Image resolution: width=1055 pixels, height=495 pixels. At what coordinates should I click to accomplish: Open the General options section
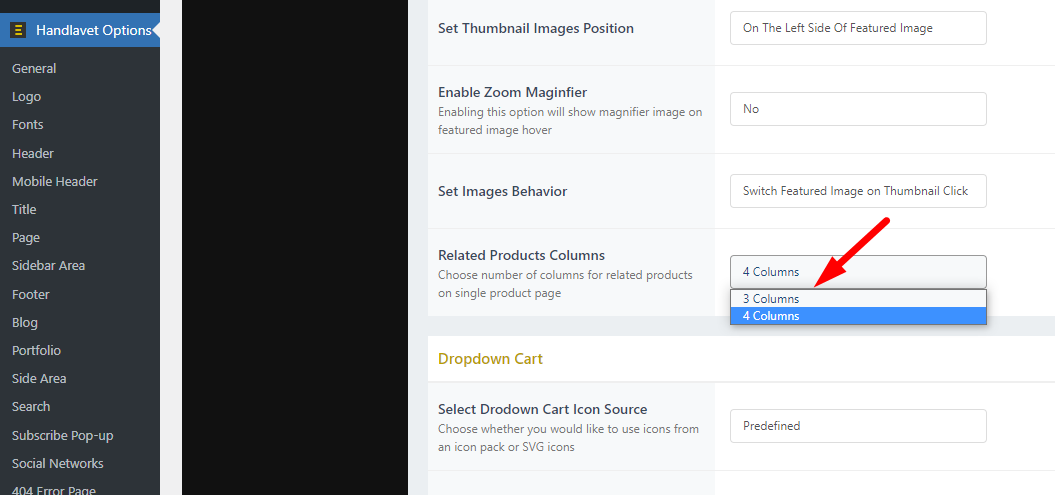(34, 69)
